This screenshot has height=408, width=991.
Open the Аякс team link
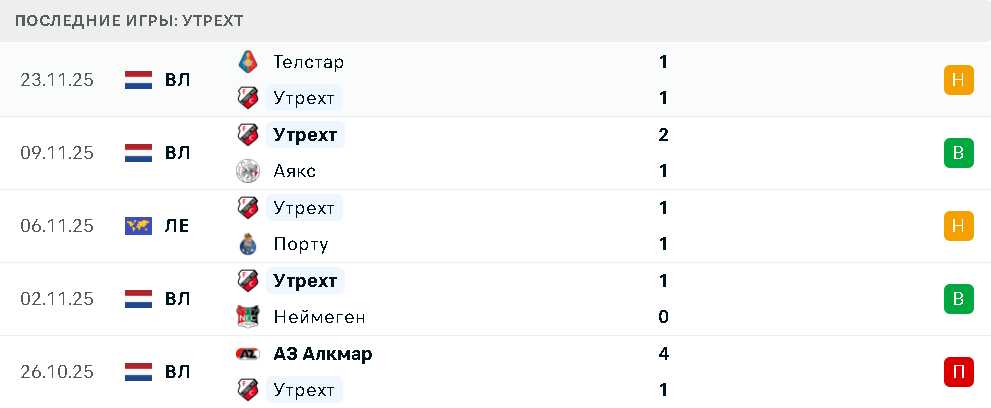tap(294, 171)
